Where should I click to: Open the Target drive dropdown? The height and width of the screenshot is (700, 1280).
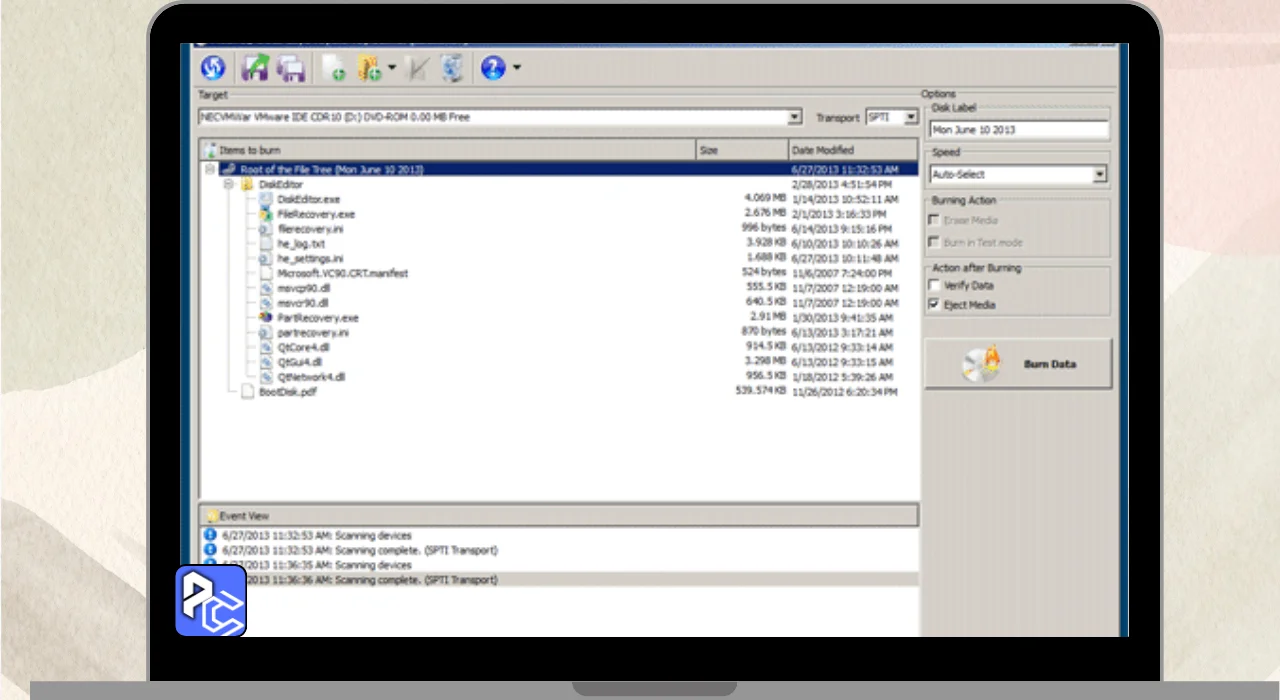coord(795,117)
